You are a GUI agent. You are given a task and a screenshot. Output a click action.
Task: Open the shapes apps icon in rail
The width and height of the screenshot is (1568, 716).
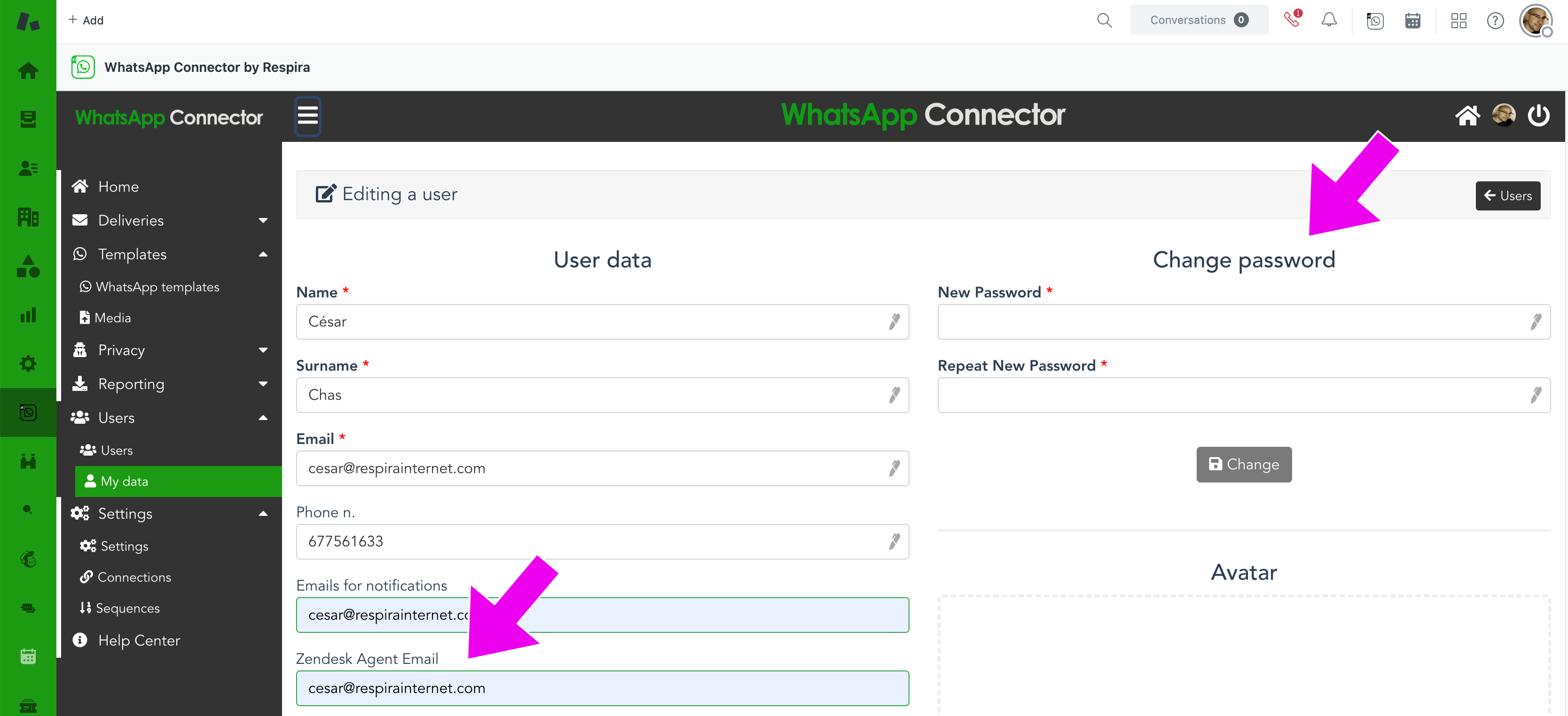(x=28, y=266)
